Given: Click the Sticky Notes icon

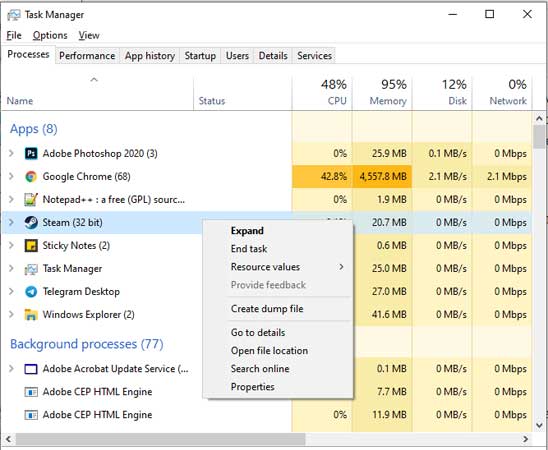Looking at the screenshot, I should pos(31,246).
